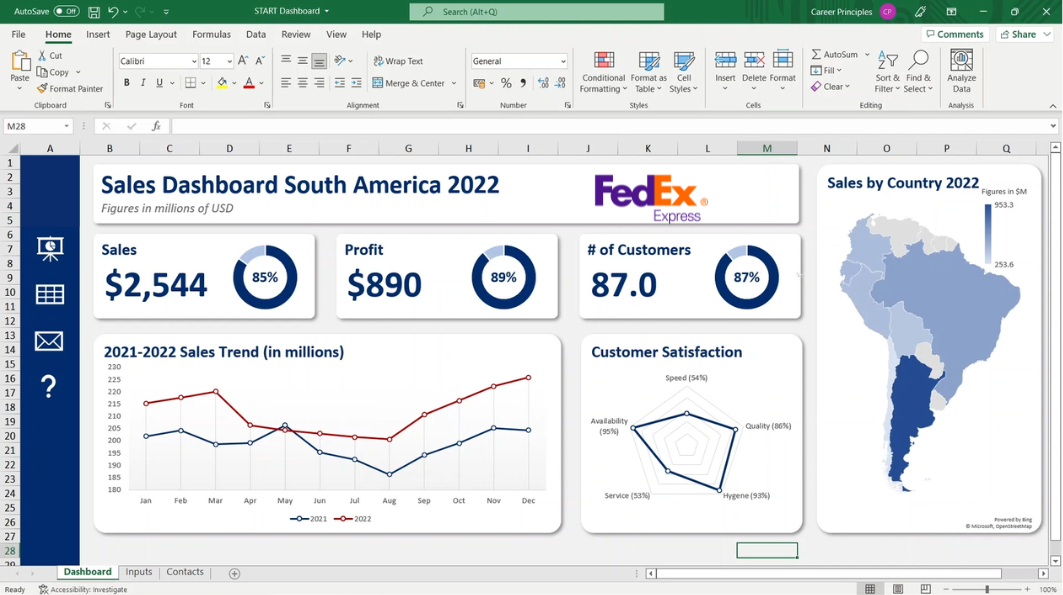Open the Name Box dropdown arrow
The width and height of the screenshot is (1063, 595).
point(67,126)
